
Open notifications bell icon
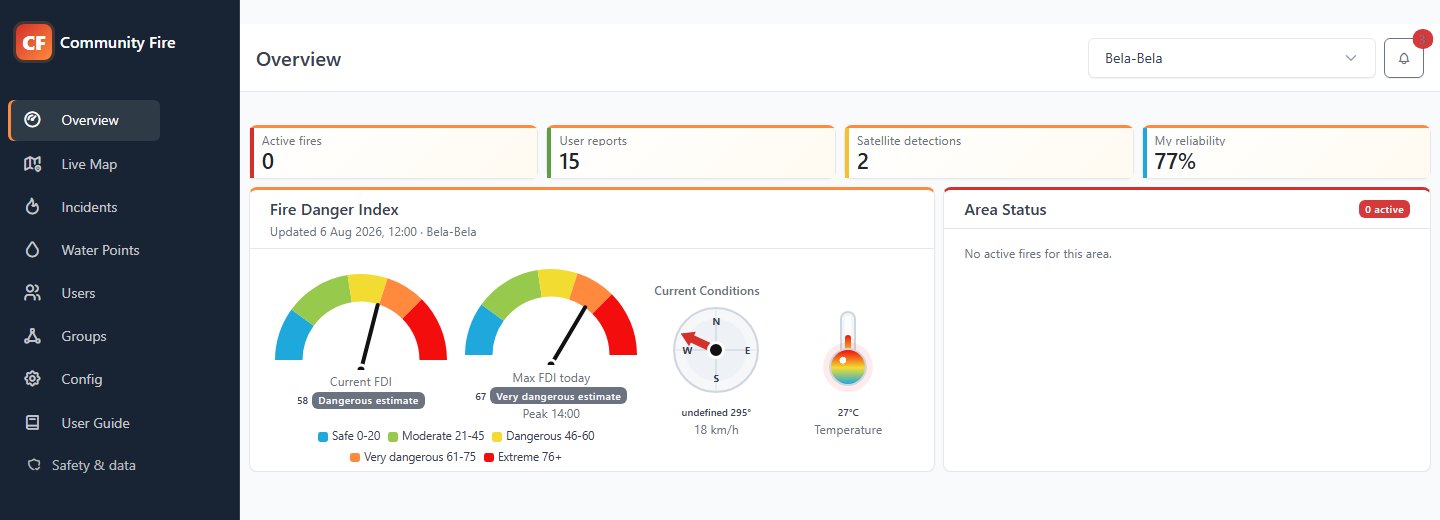1404,58
